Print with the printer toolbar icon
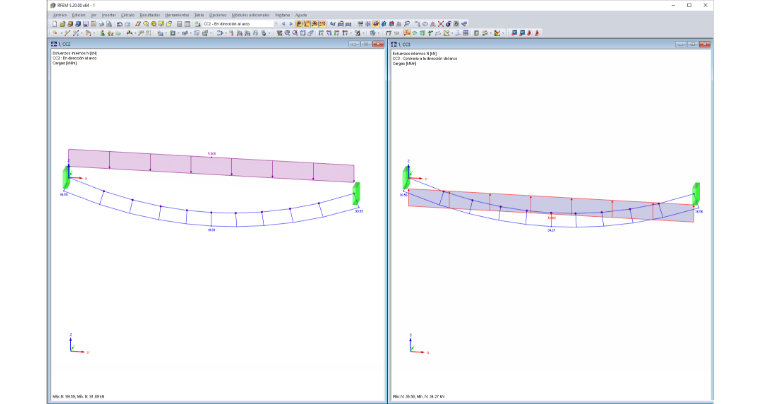Viewport: 760px width, 404px height. pos(101,24)
